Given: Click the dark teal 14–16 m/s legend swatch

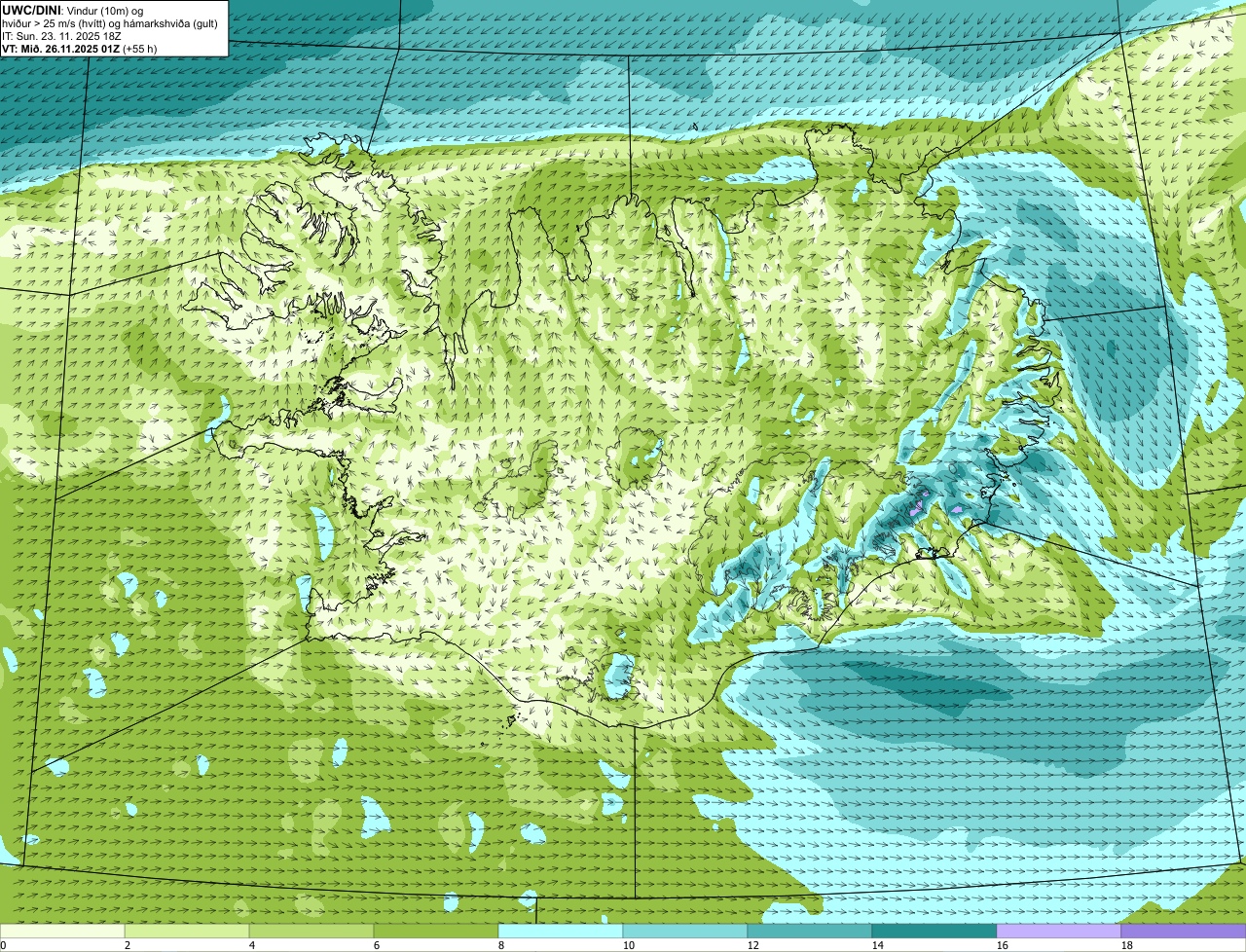Looking at the screenshot, I should (x=934, y=932).
